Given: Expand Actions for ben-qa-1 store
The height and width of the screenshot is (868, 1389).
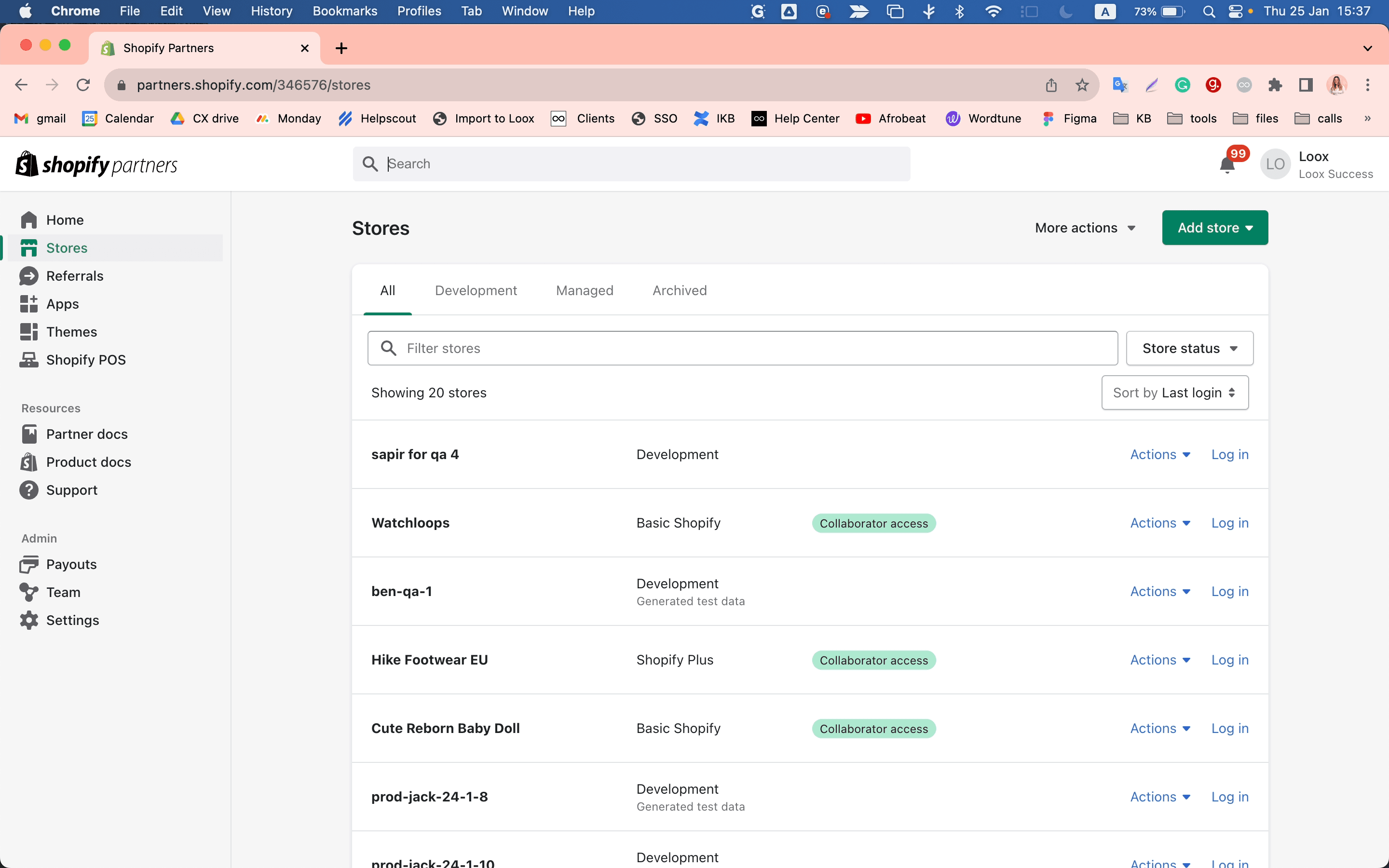Looking at the screenshot, I should tap(1160, 591).
